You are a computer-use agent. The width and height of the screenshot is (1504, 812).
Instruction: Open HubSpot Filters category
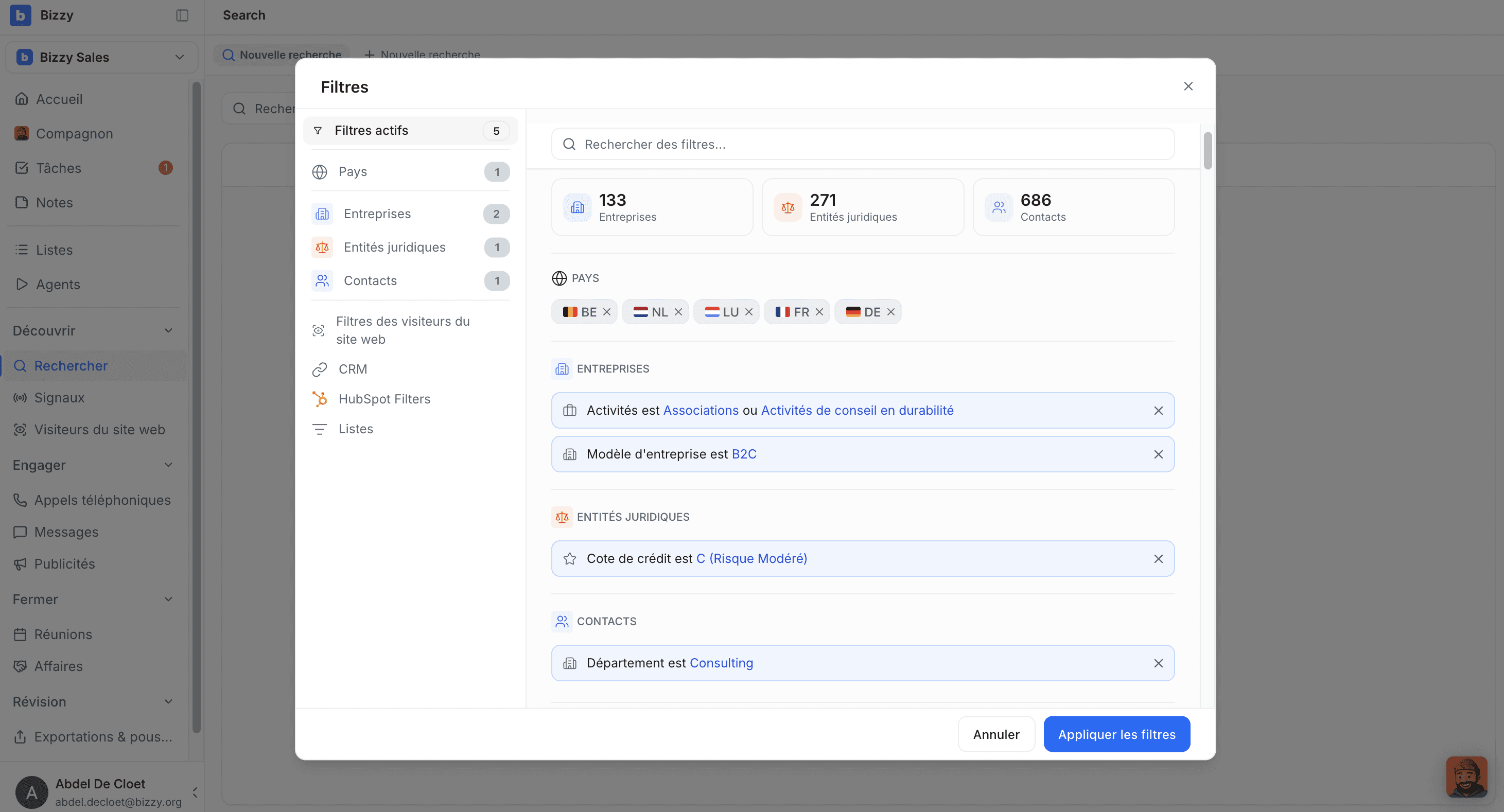pos(410,399)
